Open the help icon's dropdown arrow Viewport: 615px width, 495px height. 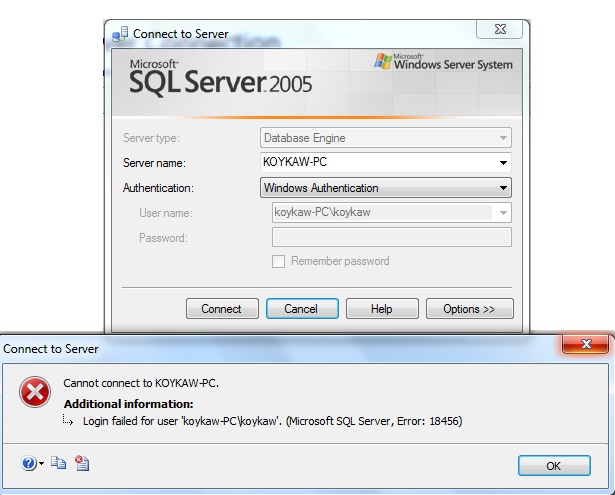tap(42, 464)
